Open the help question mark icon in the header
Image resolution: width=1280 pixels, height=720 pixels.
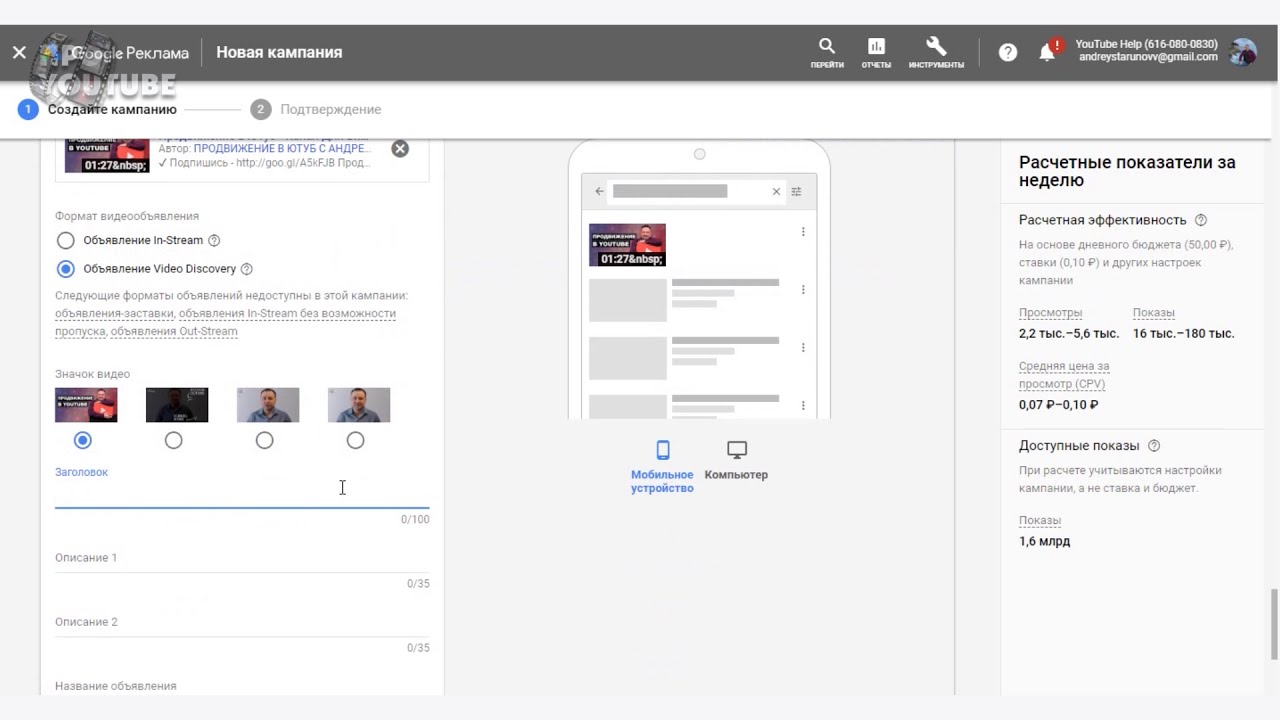(x=1008, y=52)
